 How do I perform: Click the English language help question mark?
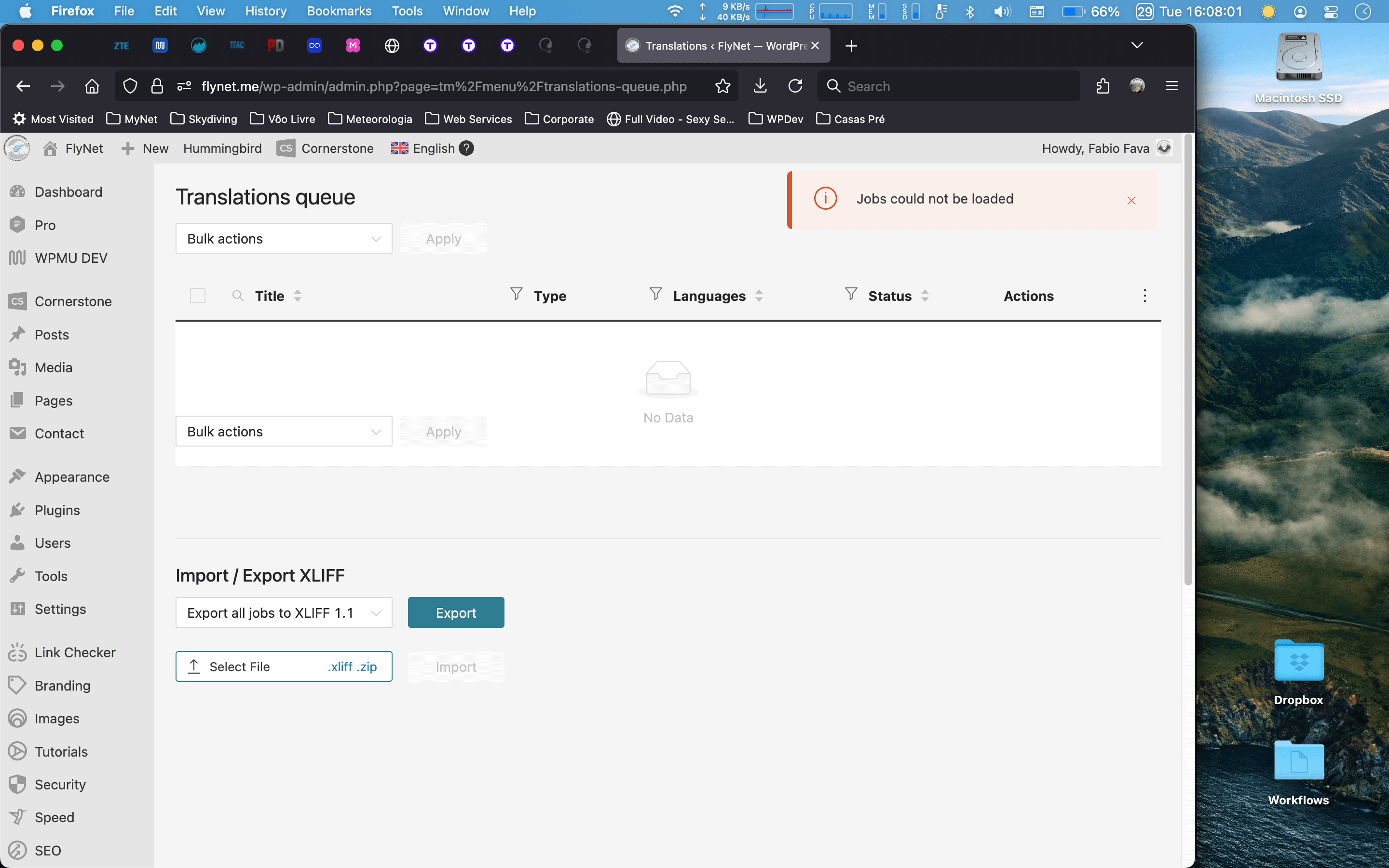pyautogui.click(x=467, y=148)
